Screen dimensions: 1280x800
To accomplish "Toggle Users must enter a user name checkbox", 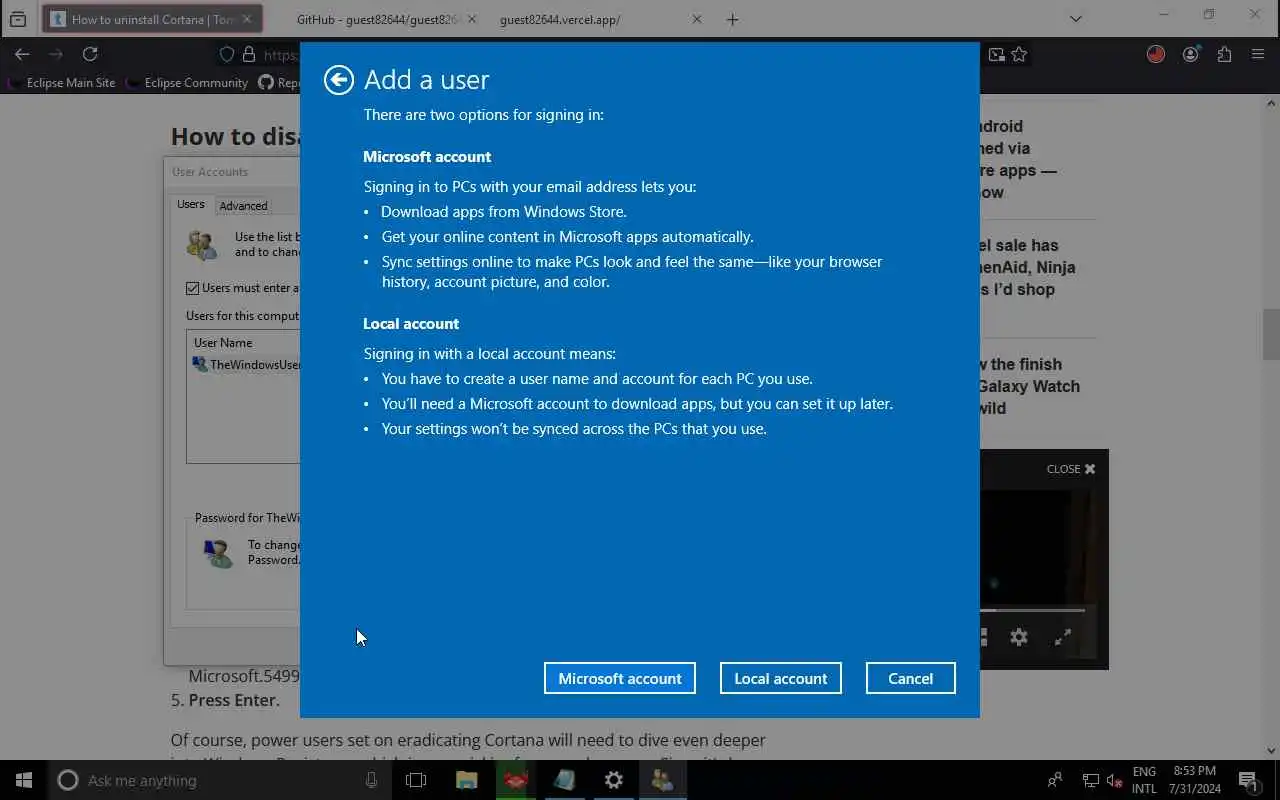I will (x=193, y=288).
